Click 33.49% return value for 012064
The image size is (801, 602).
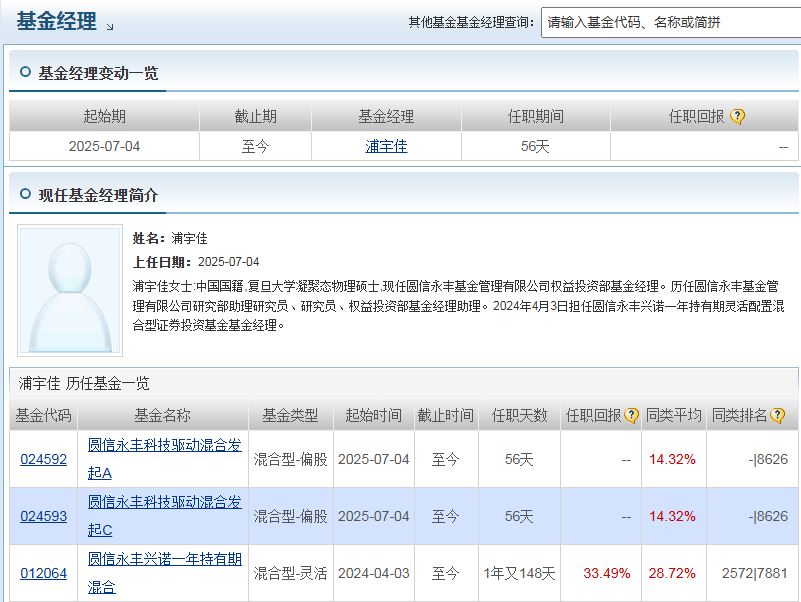point(606,573)
